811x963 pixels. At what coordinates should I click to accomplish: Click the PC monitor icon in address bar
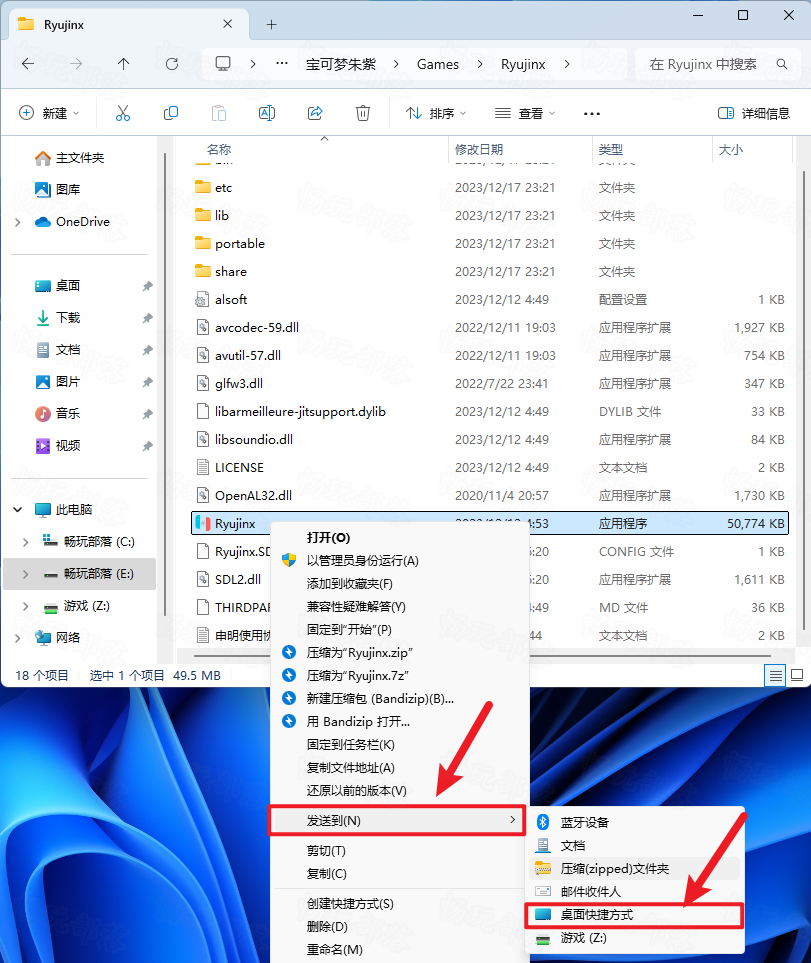tap(223, 64)
